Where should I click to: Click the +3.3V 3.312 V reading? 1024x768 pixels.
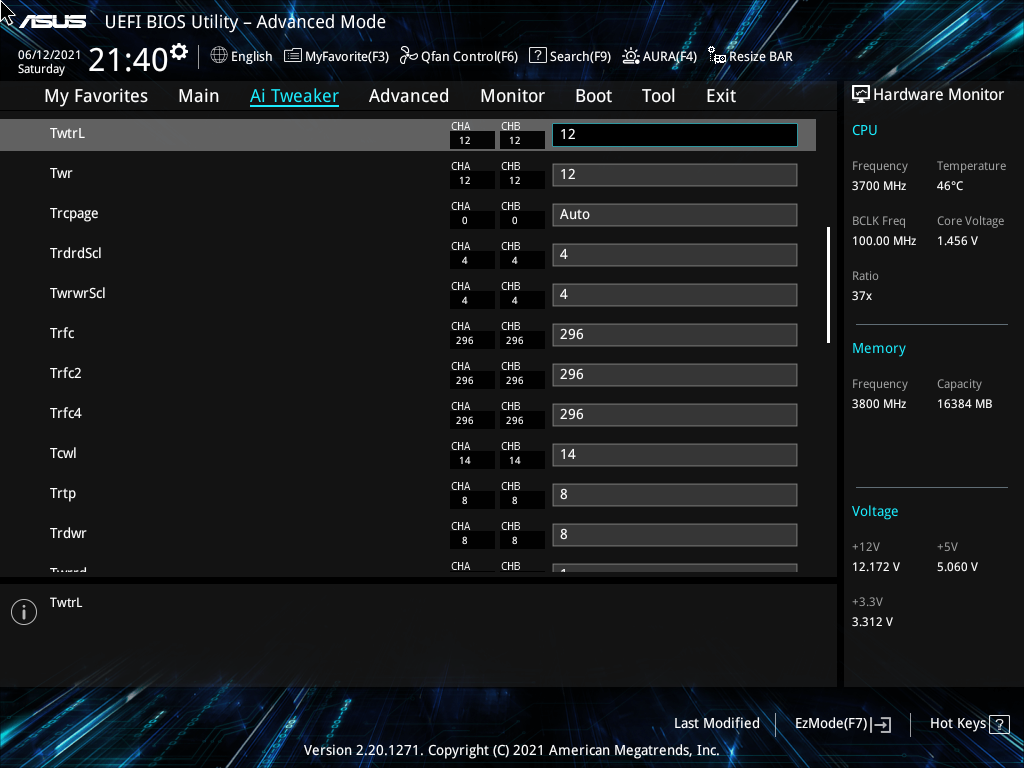click(x=872, y=622)
